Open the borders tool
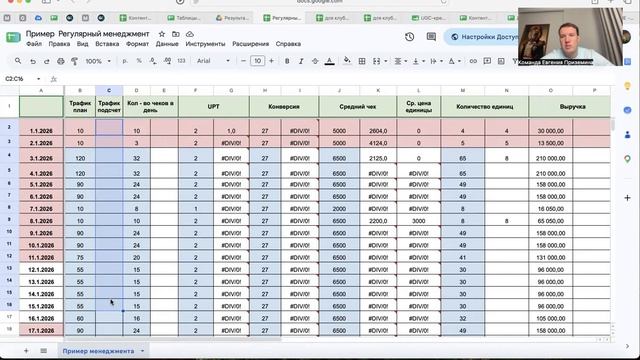The image size is (640, 360). 362,61
